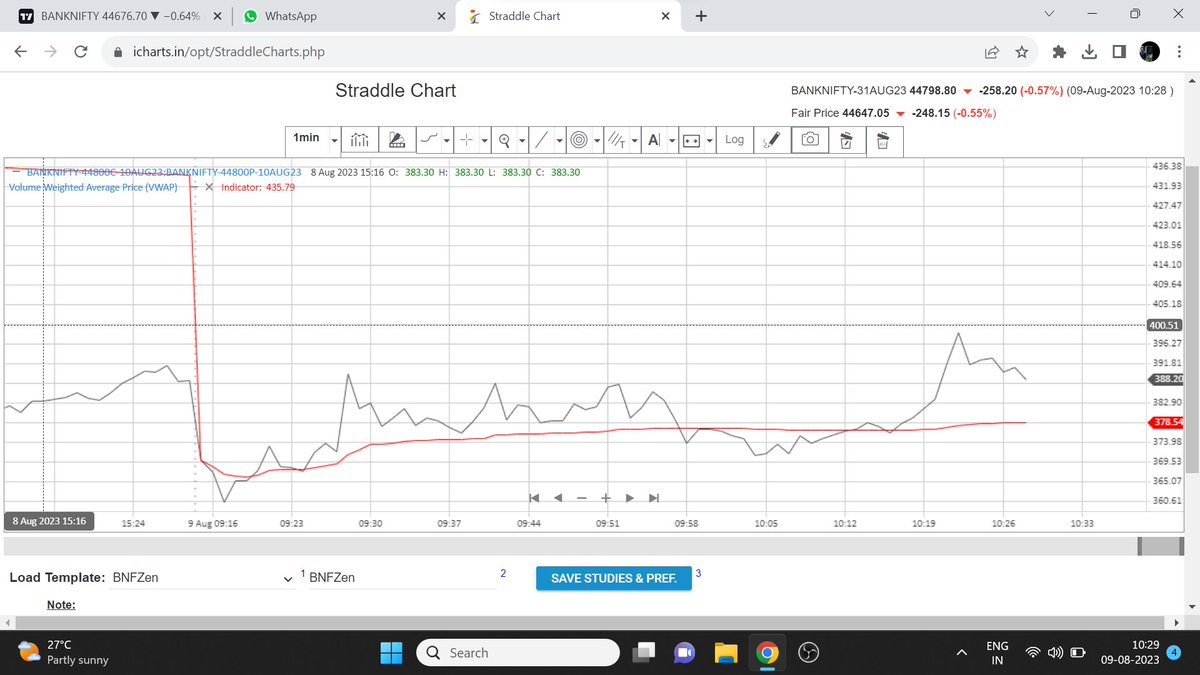1200x675 pixels.
Task: Click the plus zoom-in chart control
Action: coord(605,497)
